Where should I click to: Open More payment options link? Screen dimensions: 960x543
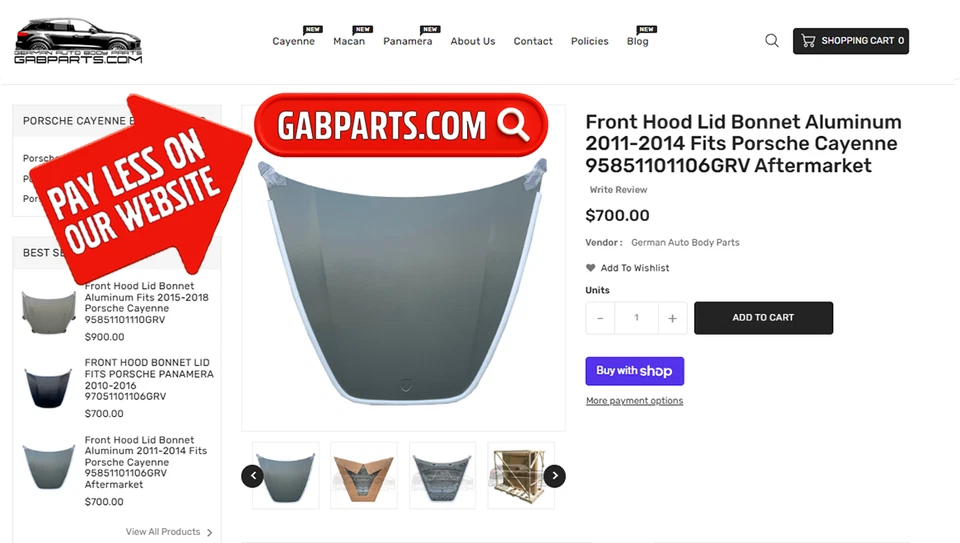(x=634, y=400)
